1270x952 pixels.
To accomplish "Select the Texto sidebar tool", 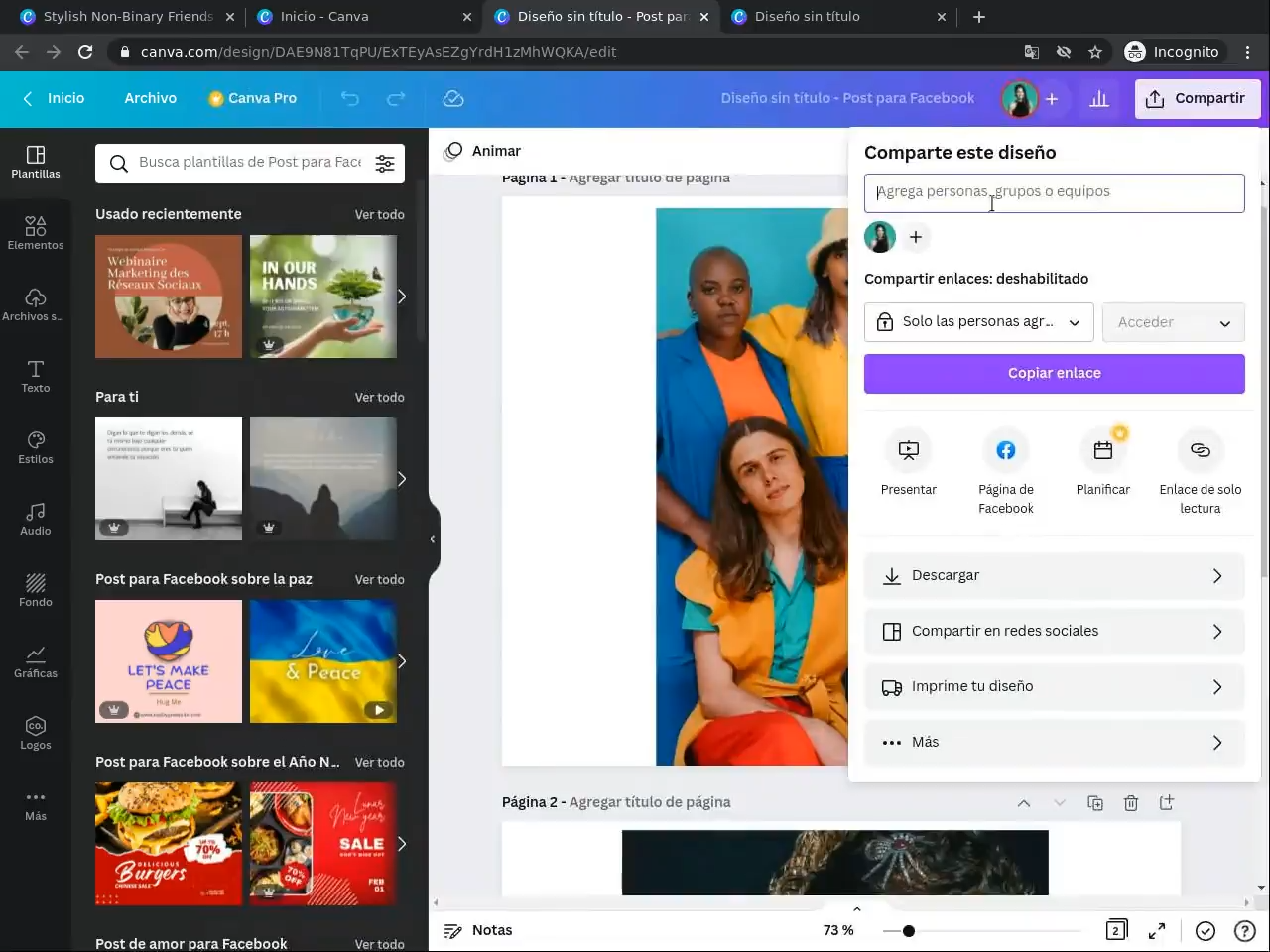I will [36, 376].
